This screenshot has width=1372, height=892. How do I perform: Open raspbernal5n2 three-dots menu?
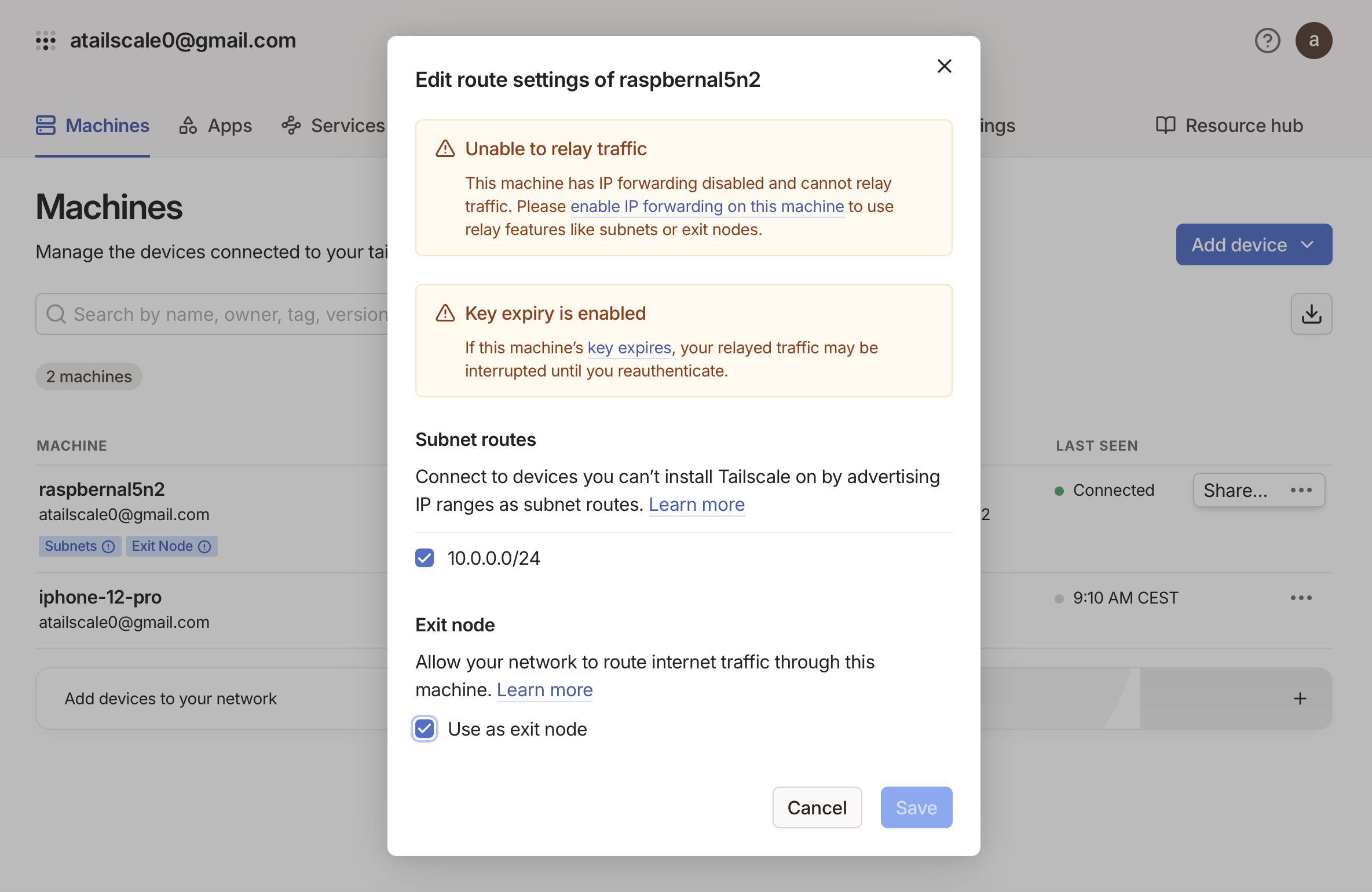click(x=1301, y=490)
